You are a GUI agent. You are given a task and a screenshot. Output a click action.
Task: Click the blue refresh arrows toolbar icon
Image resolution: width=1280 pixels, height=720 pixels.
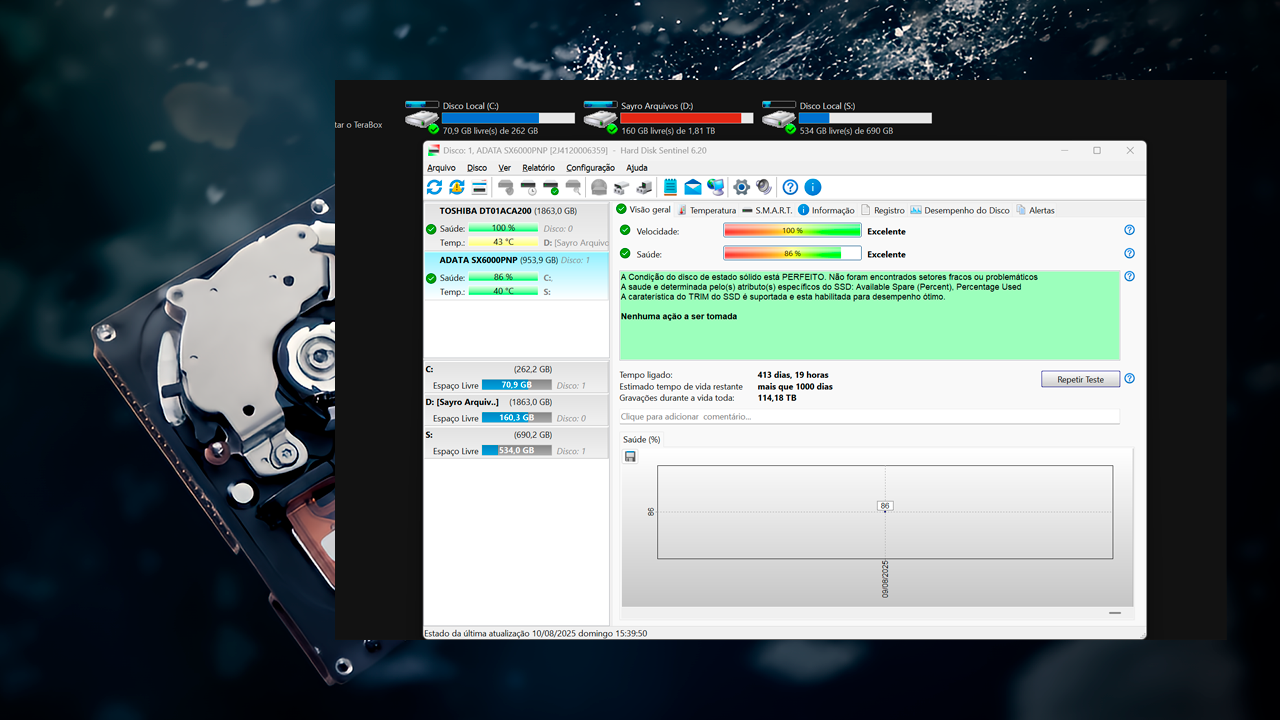pyautogui.click(x=434, y=187)
